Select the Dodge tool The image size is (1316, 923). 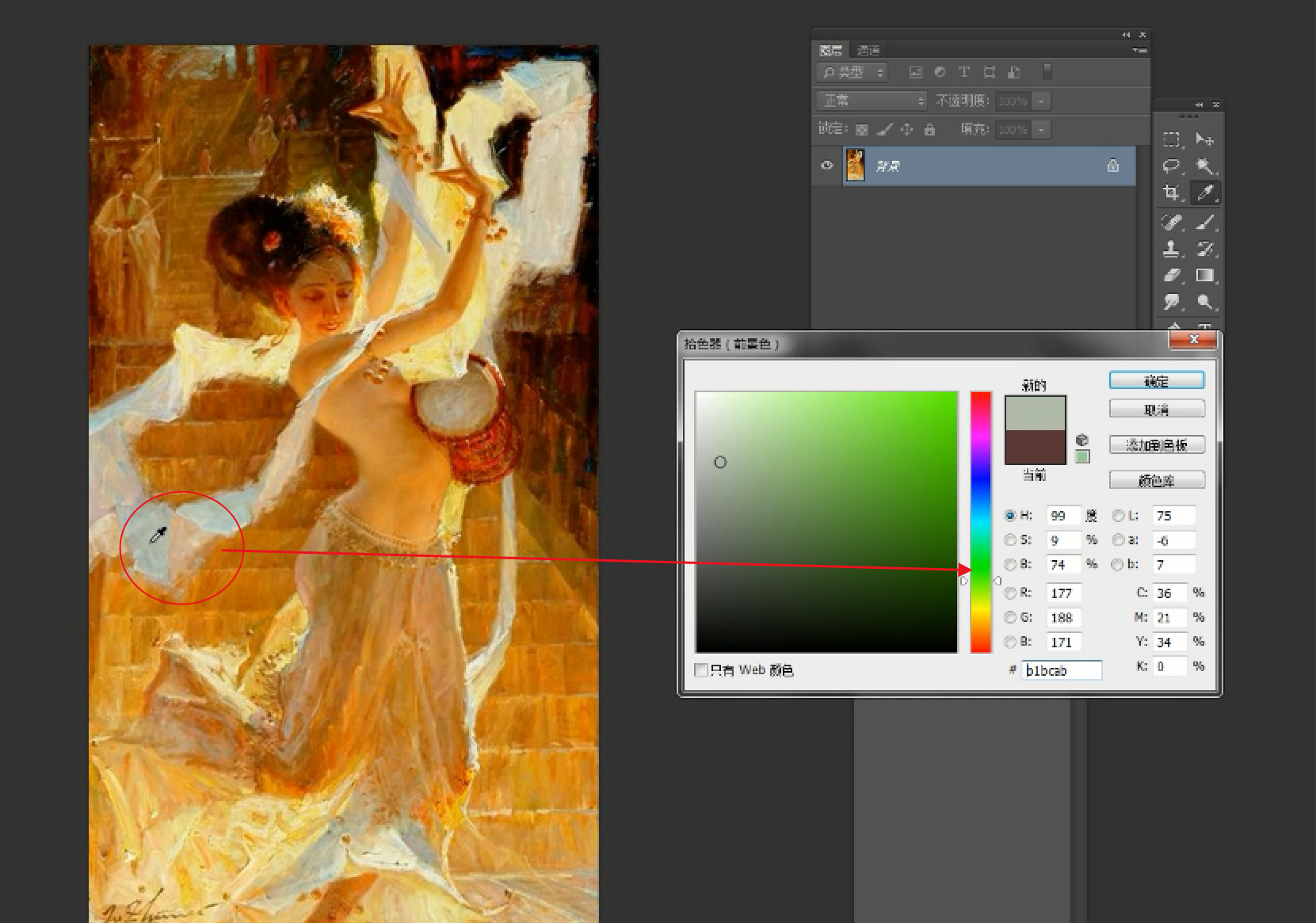tap(1205, 302)
